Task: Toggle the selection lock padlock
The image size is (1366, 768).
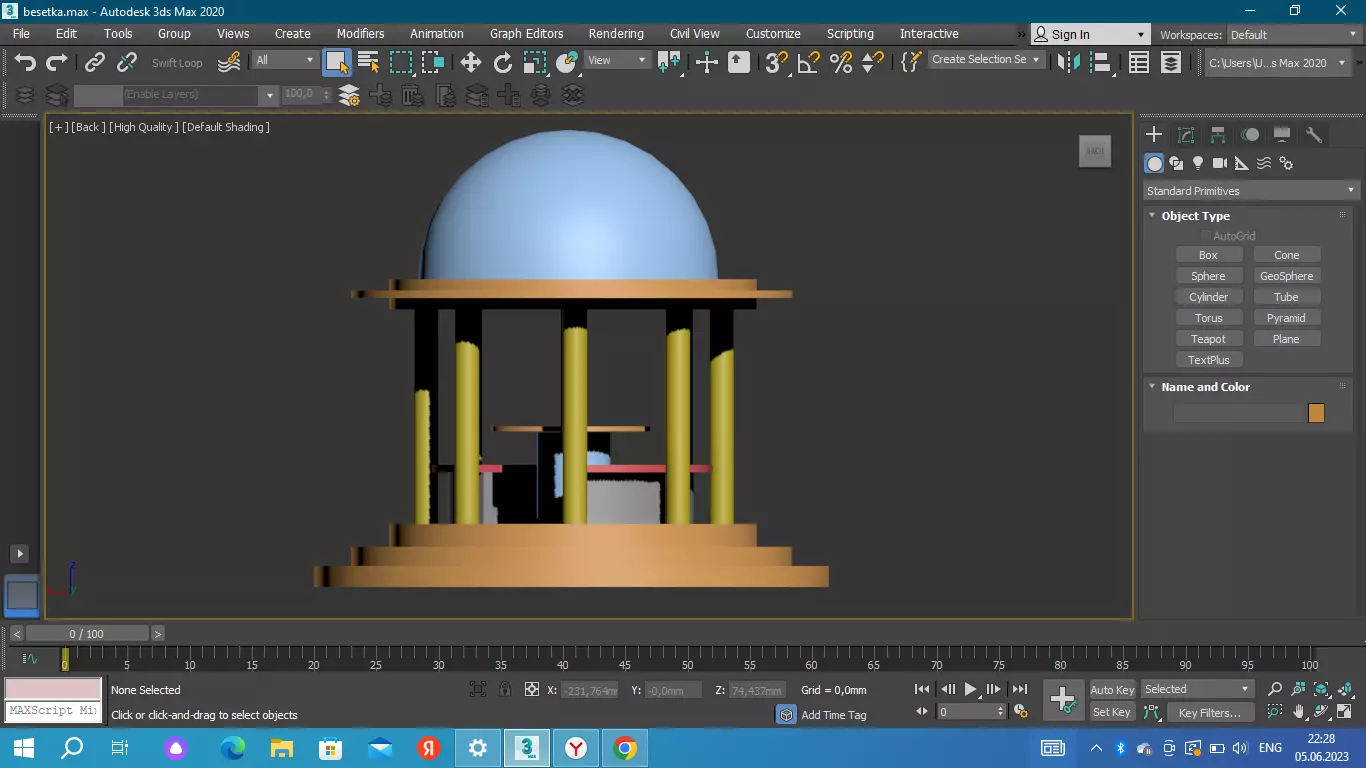Action: coord(505,689)
